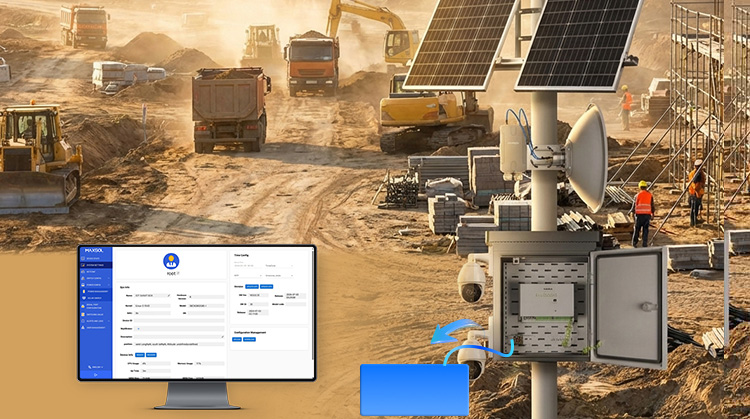Open the lower-left dropdown in Time Config

coord(247,276)
